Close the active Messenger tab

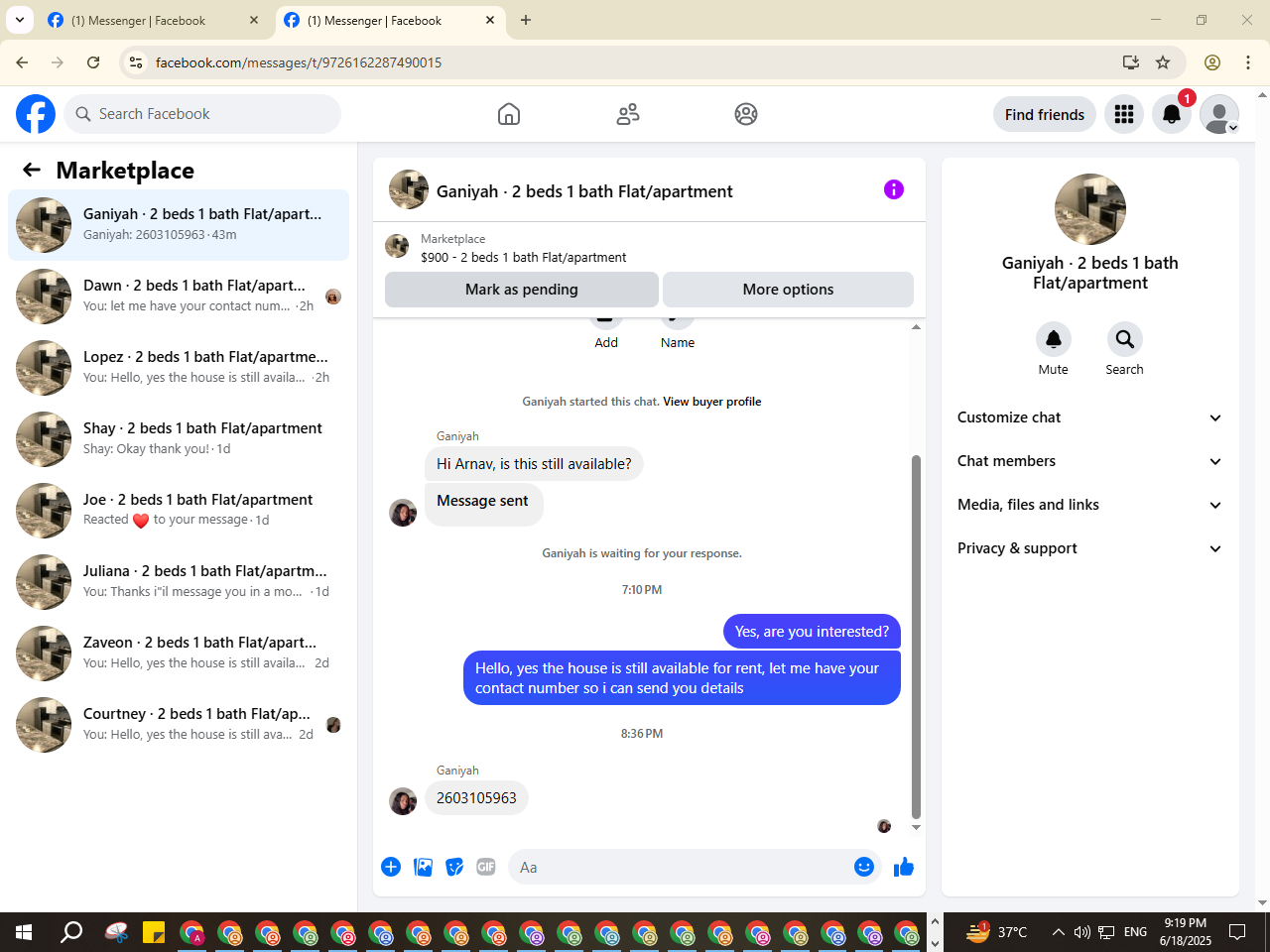coord(490,20)
